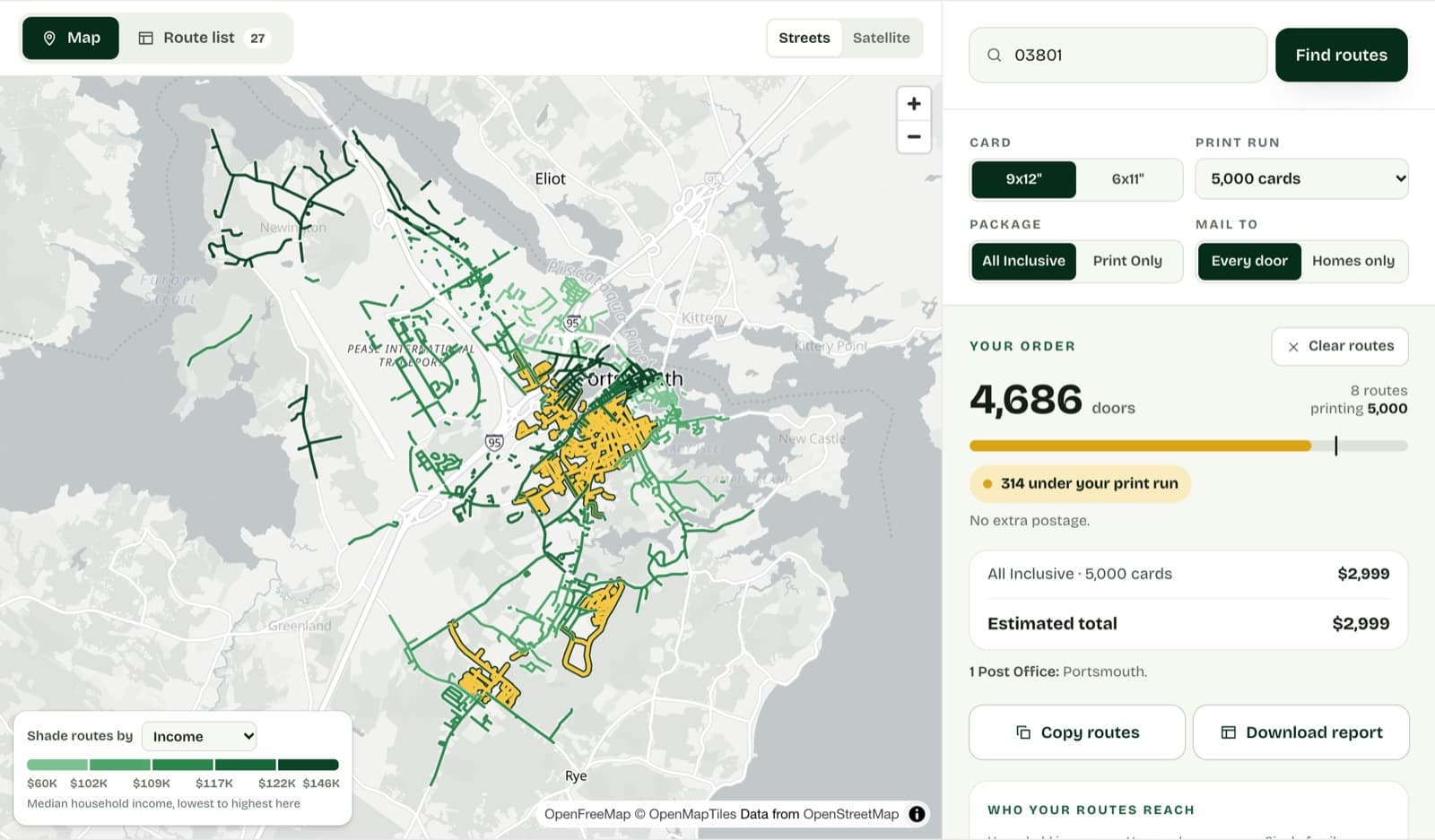The width and height of the screenshot is (1435, 840).
Task: Open the OpenFreeMap attribution link
Action: [x=587, y=814]
